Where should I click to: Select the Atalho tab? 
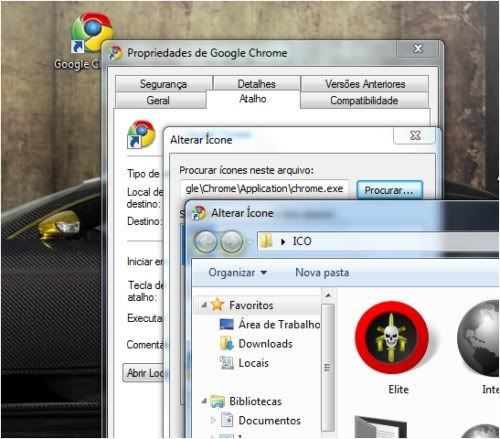[x=253, y=99]
